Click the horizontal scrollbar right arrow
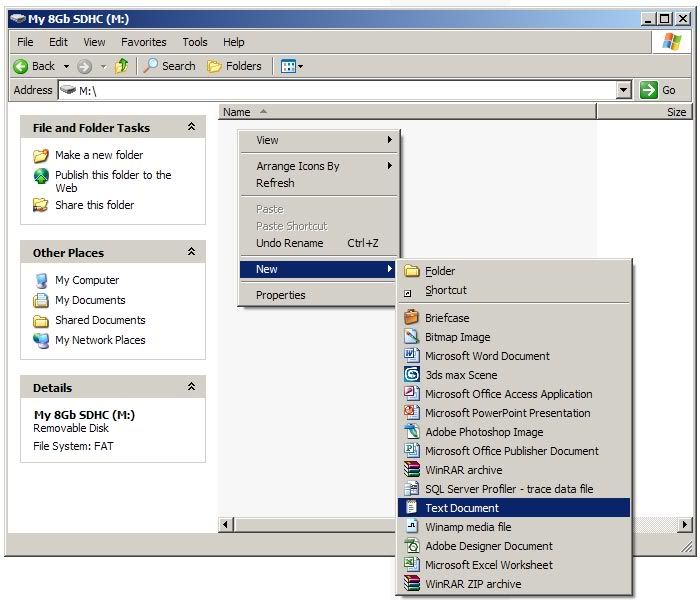This screenshot has height=600, width=700. click(x=684, y=524)
